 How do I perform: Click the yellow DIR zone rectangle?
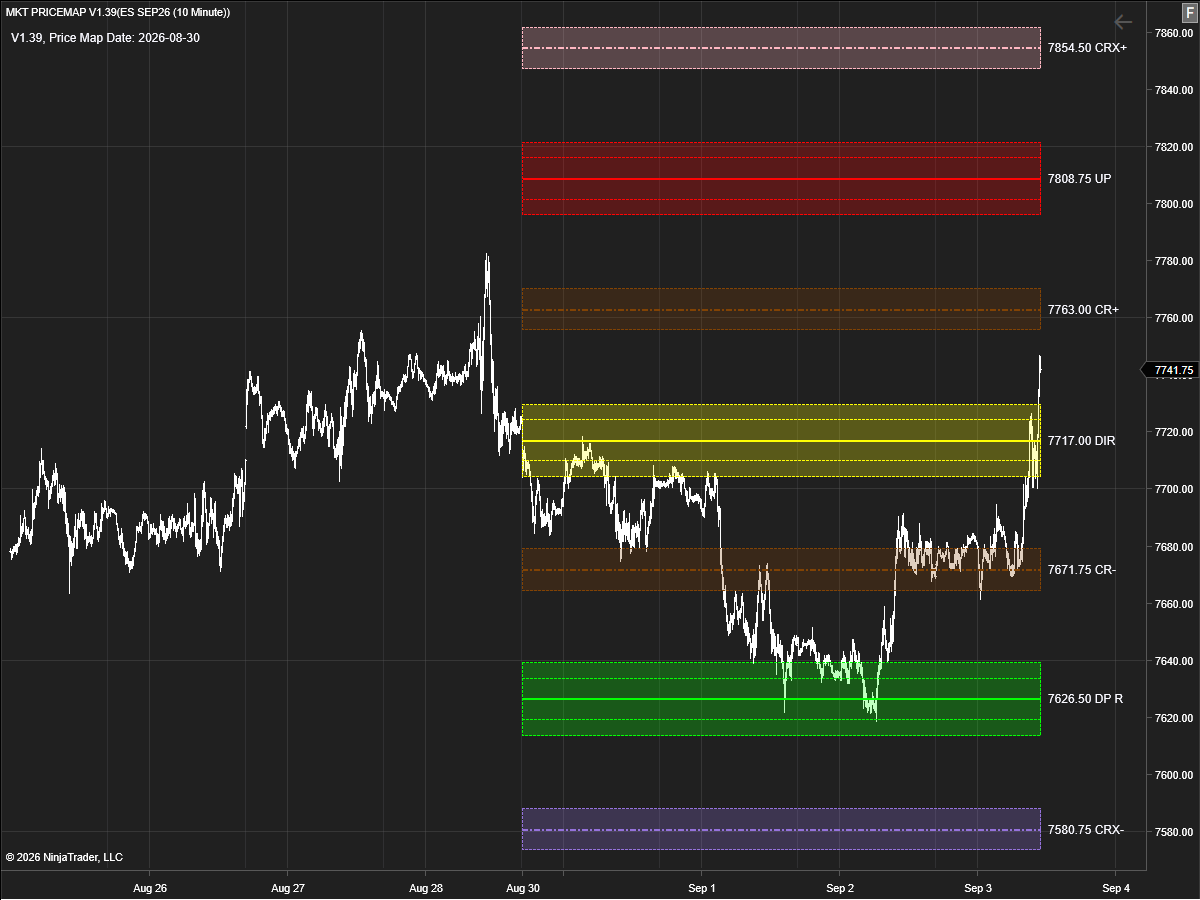(x=781, y=441)
